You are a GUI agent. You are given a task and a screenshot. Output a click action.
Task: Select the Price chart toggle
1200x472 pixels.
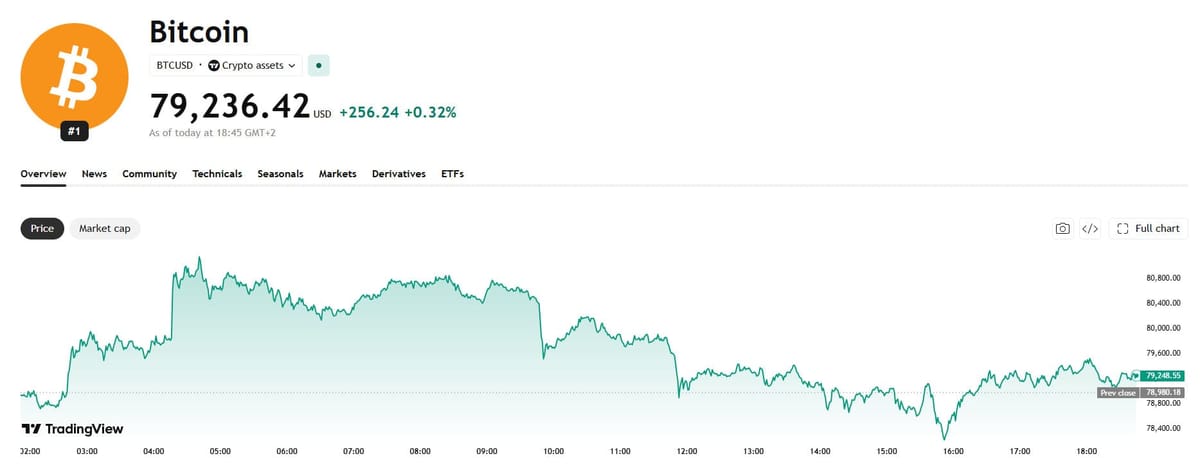pyautogui.click(x=42, y=229)
